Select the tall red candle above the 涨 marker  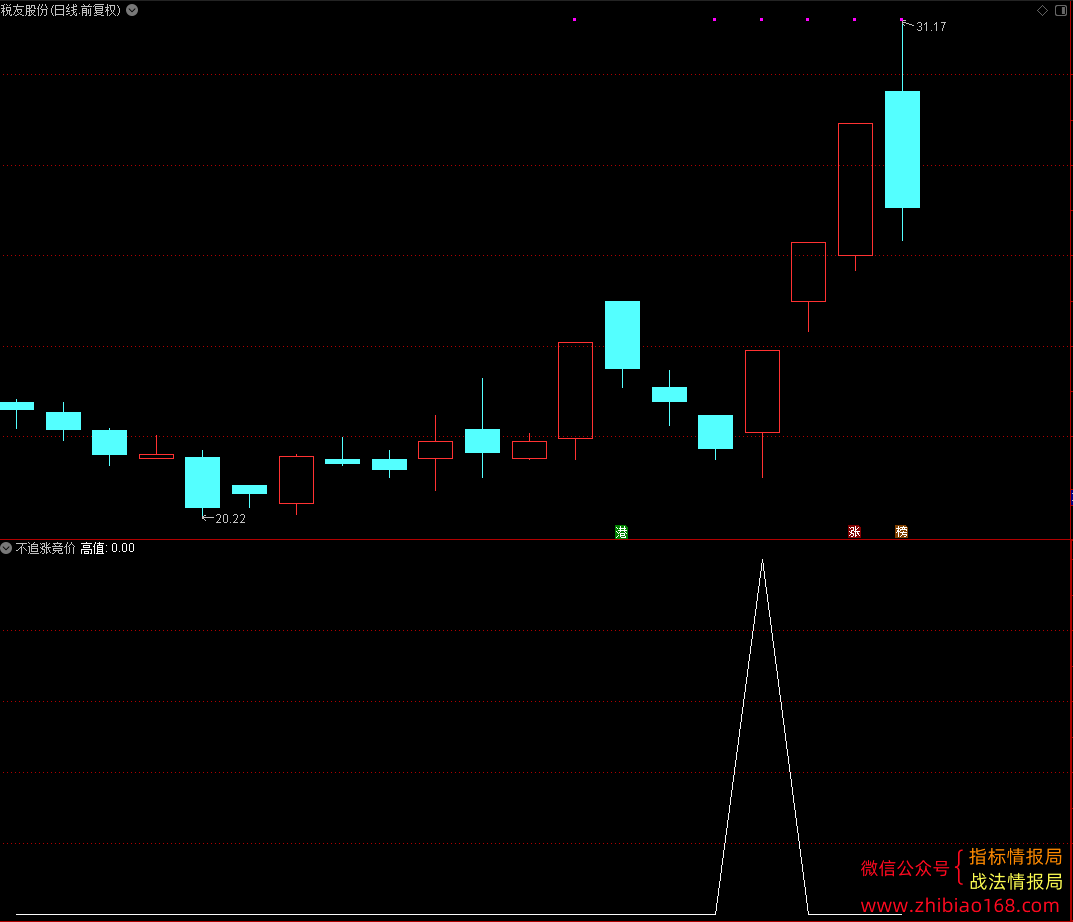coord(855,190)
